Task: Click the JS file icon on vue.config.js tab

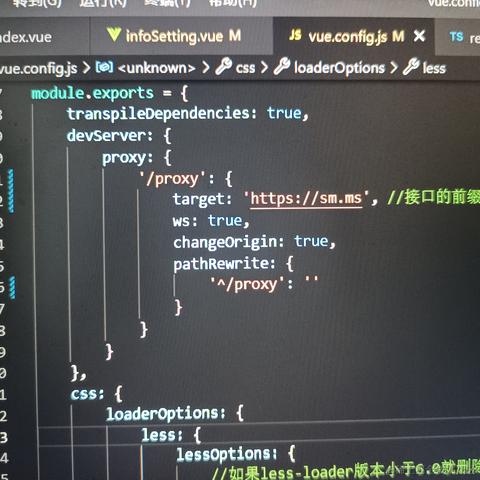Action: [x=295, y=35]
